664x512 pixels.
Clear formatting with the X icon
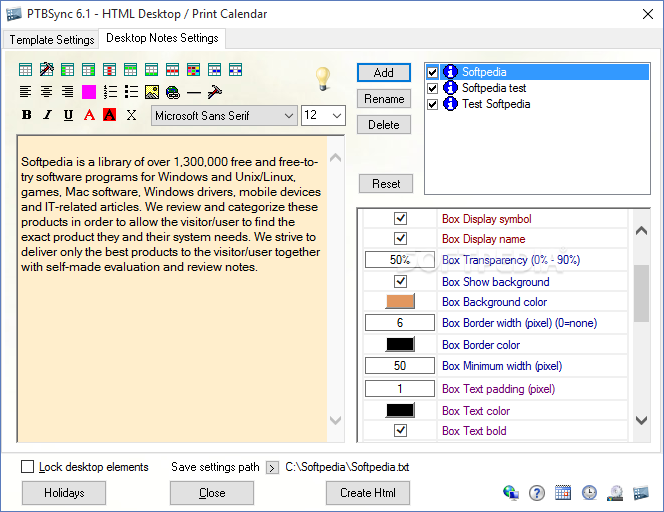coord(131,115)
